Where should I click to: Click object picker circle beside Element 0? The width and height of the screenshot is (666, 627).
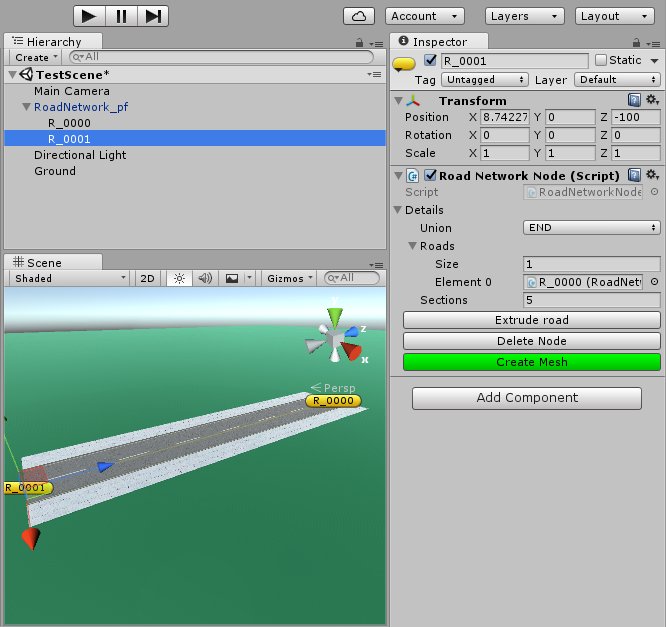[655, 282]
